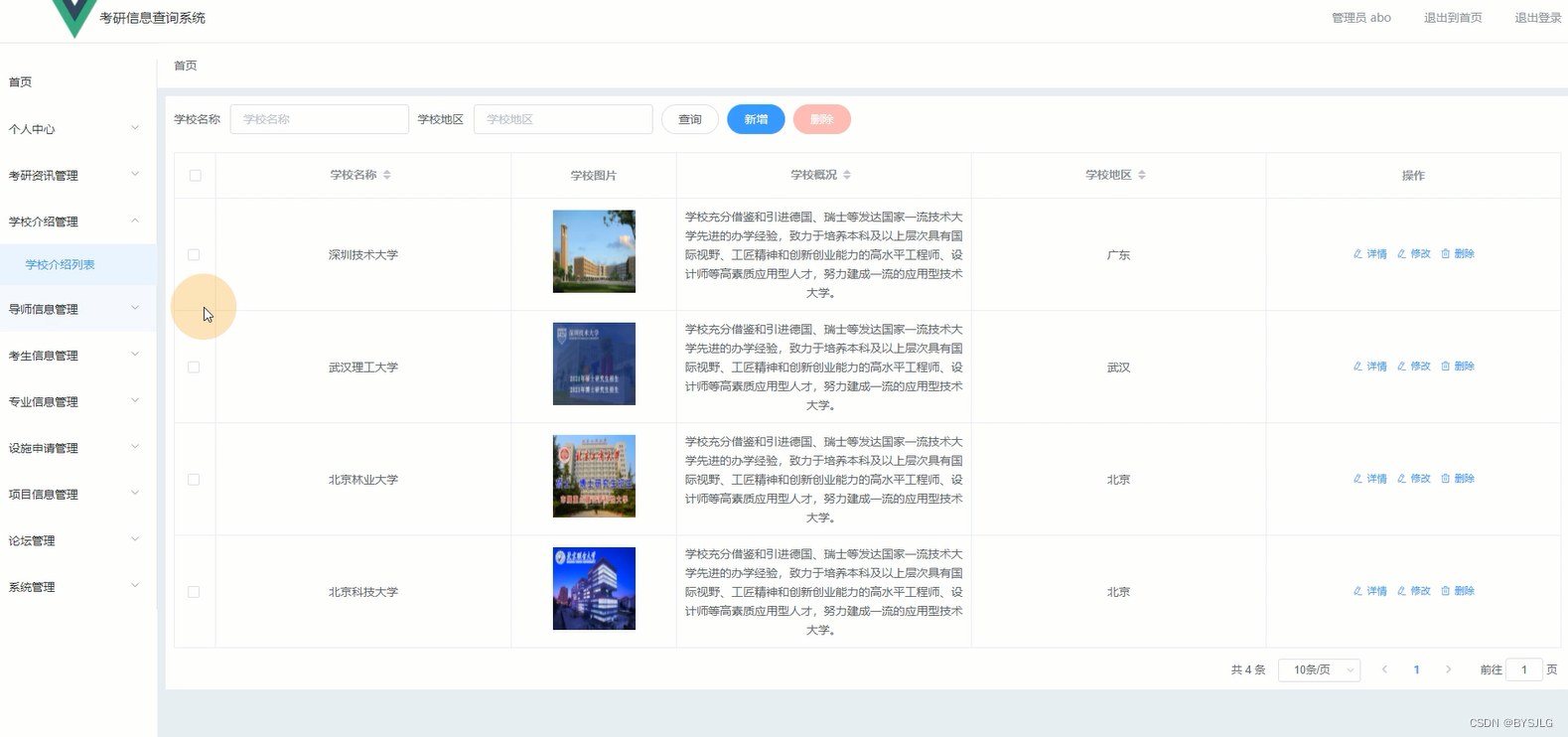
Task: Click the 武汉 region cell
Action: click(x=1118, y=368)
